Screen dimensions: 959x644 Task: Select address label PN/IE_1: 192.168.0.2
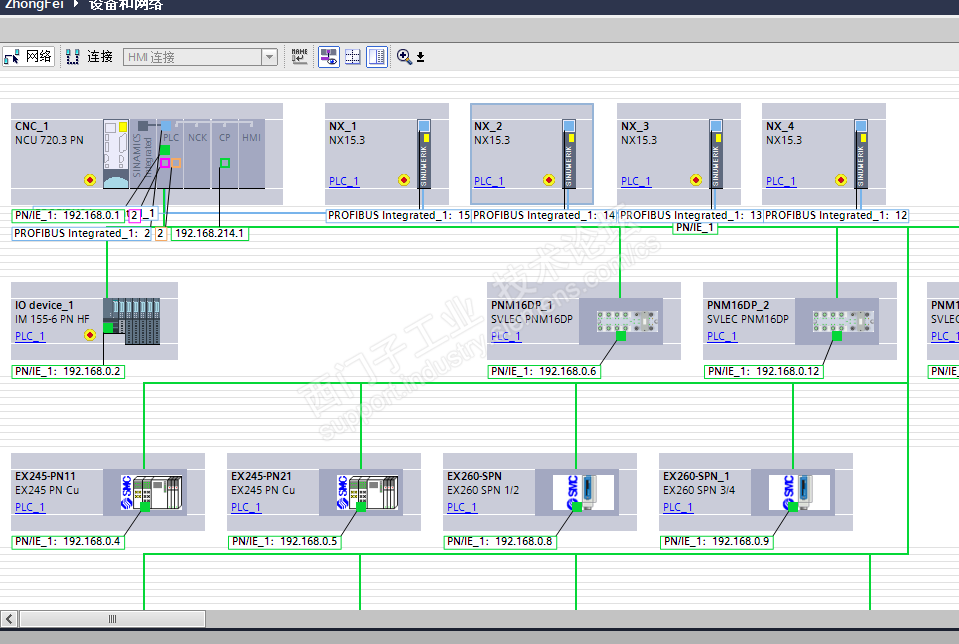coord(68,371)
